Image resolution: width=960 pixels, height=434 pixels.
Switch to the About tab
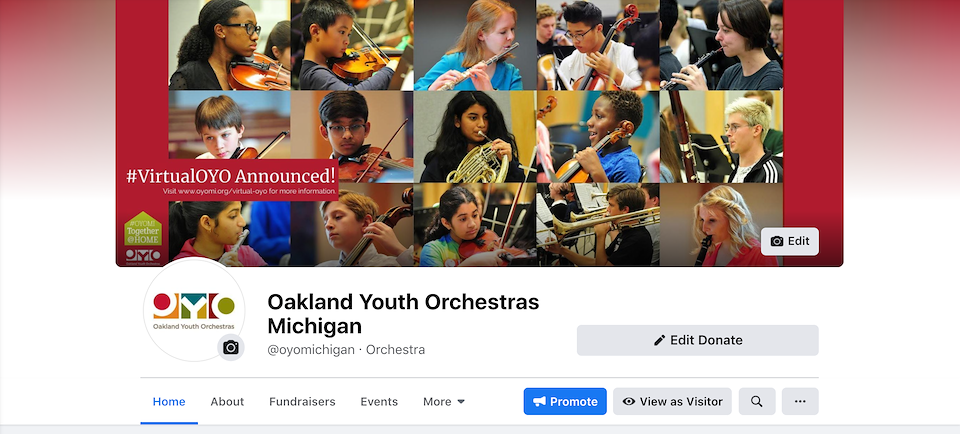tap(227, 402)
